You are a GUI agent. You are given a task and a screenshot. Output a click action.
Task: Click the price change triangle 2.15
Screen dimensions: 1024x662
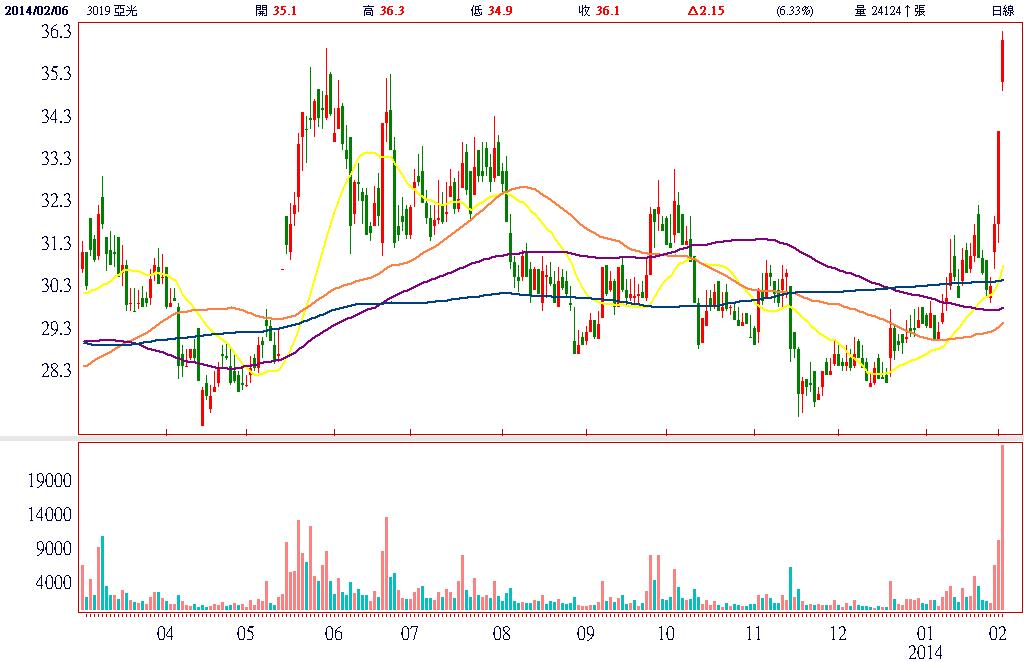pos(705,10)
